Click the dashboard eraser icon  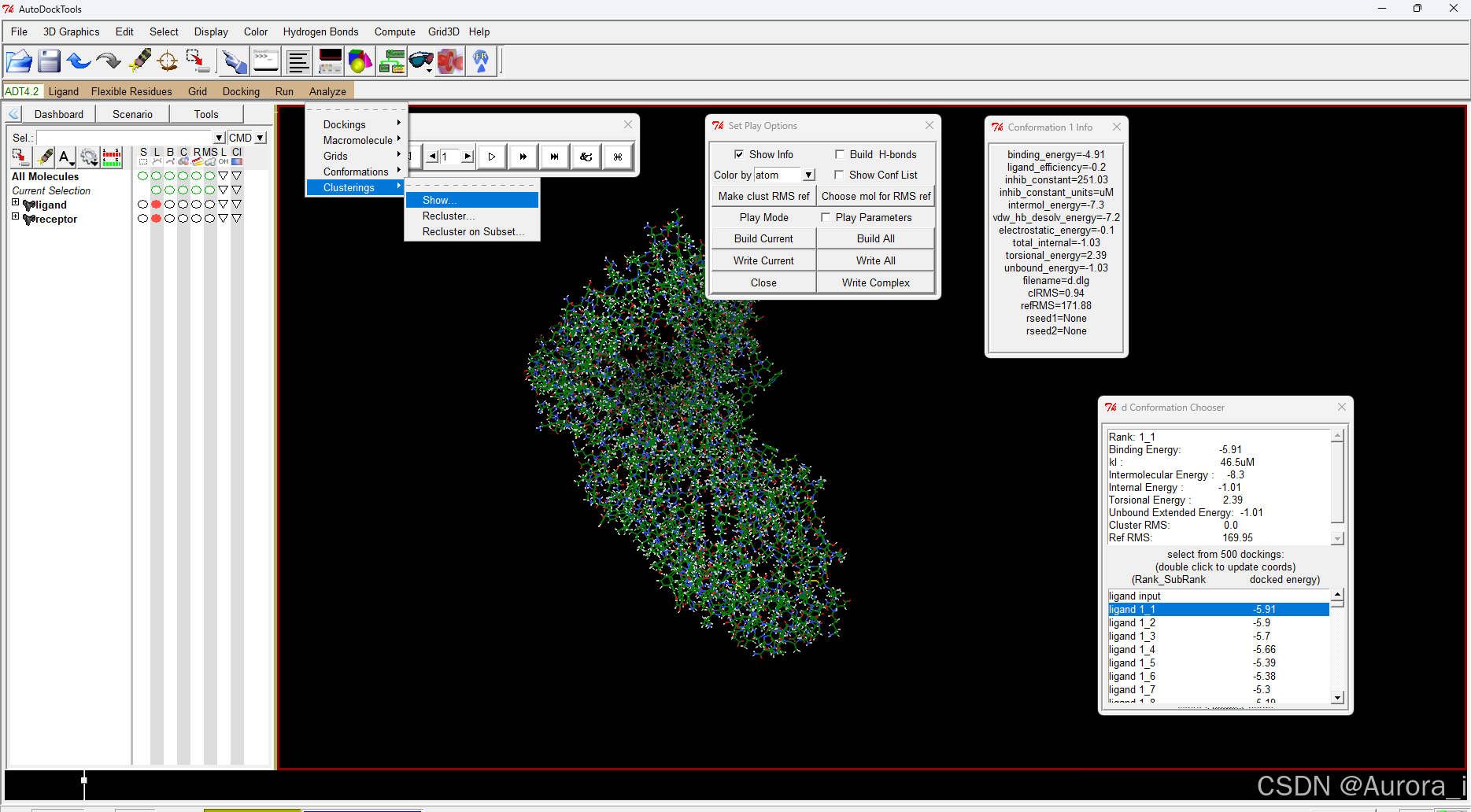(x=45, y=157)
